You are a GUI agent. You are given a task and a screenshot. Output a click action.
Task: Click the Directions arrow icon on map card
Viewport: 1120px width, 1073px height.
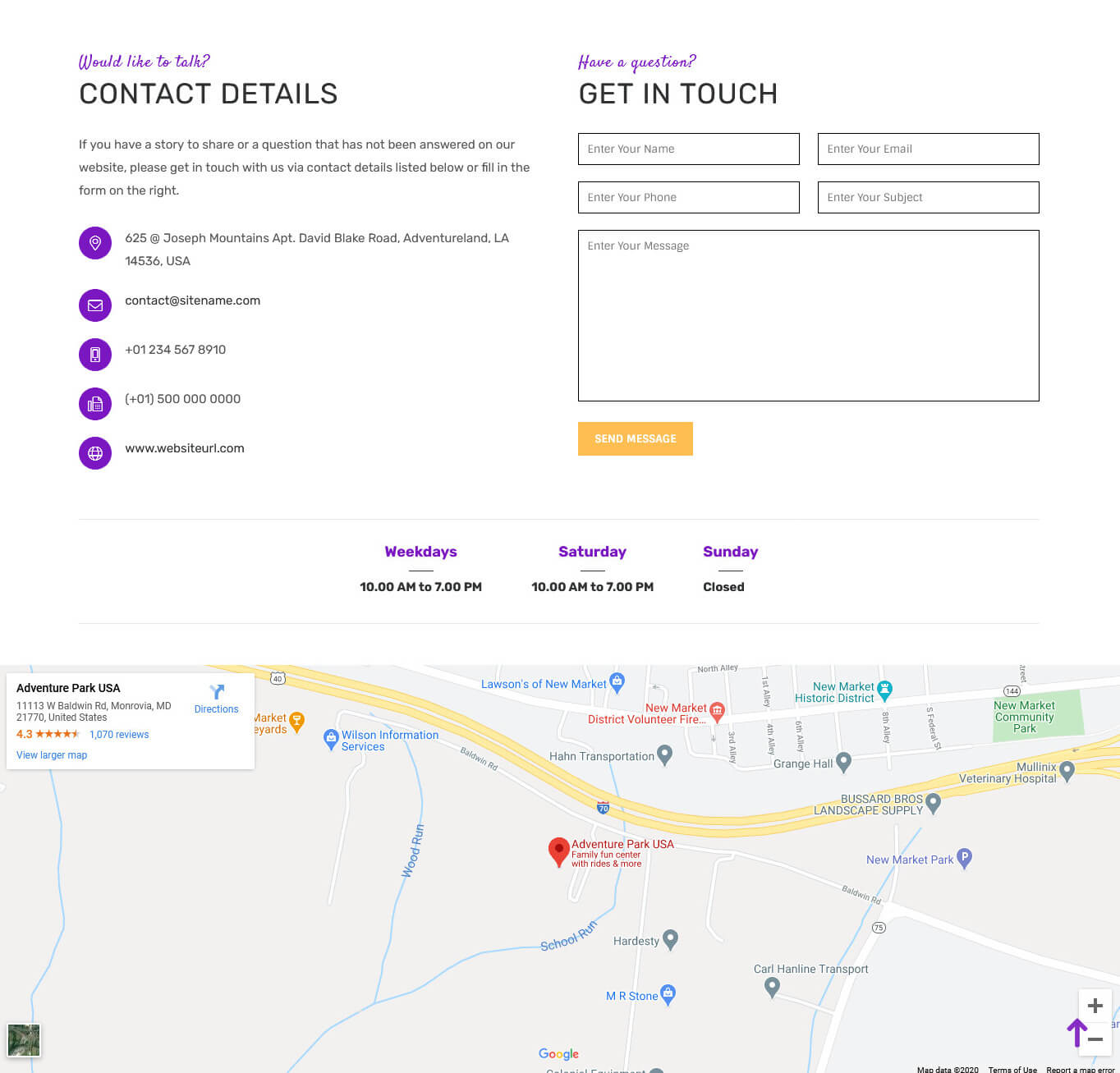[x=217, y=692]
